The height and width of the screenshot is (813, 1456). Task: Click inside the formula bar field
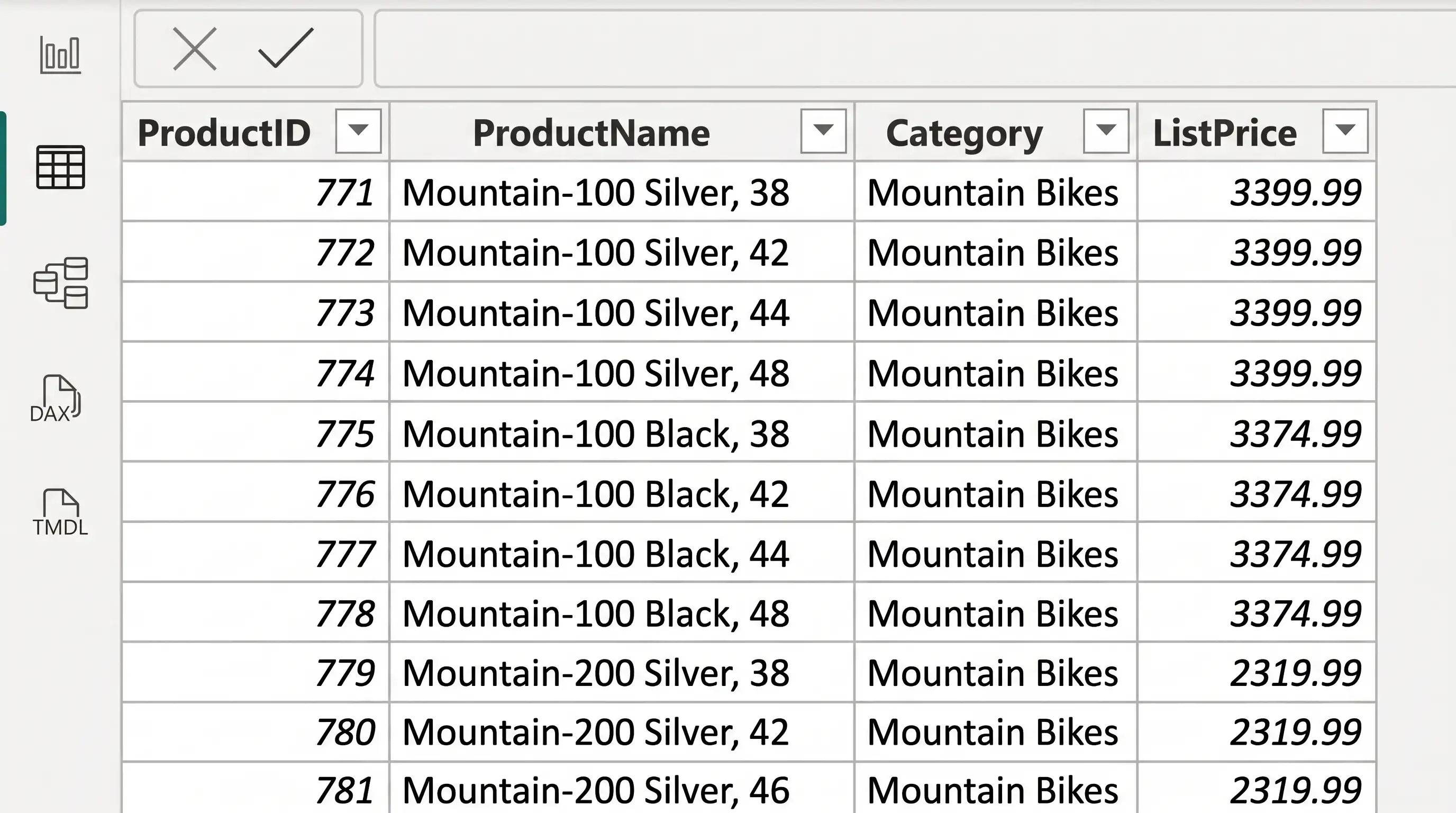(x=915, y=49)
